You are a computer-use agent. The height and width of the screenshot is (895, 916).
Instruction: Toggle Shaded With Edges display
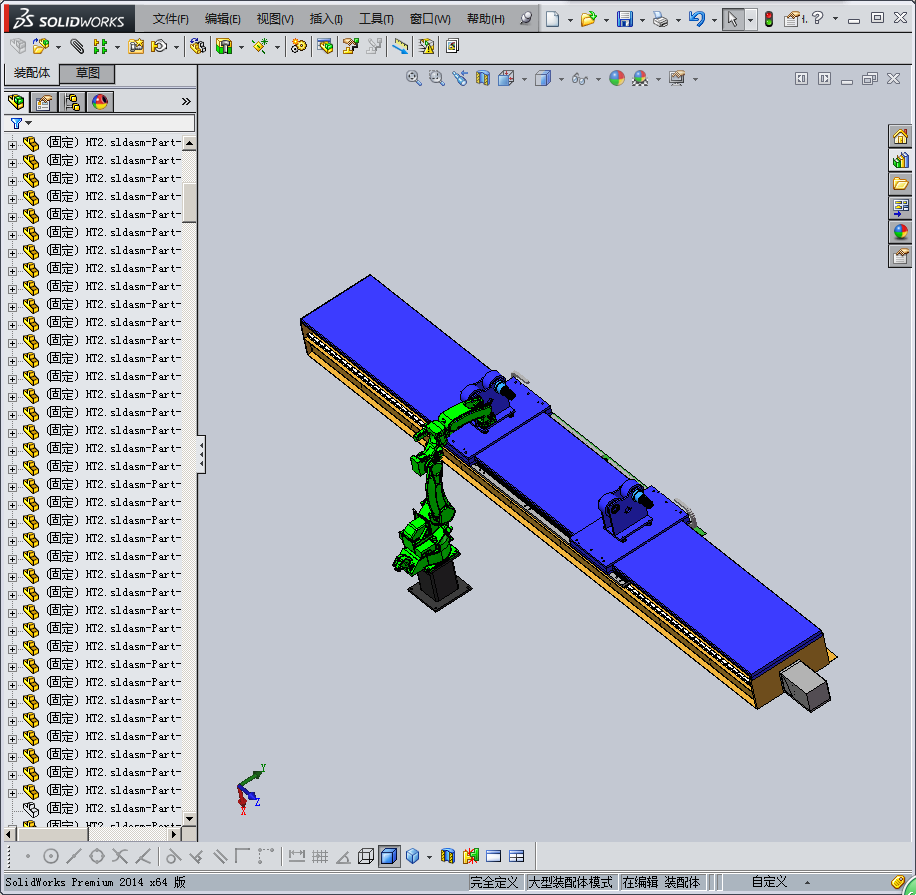(389, 856)
